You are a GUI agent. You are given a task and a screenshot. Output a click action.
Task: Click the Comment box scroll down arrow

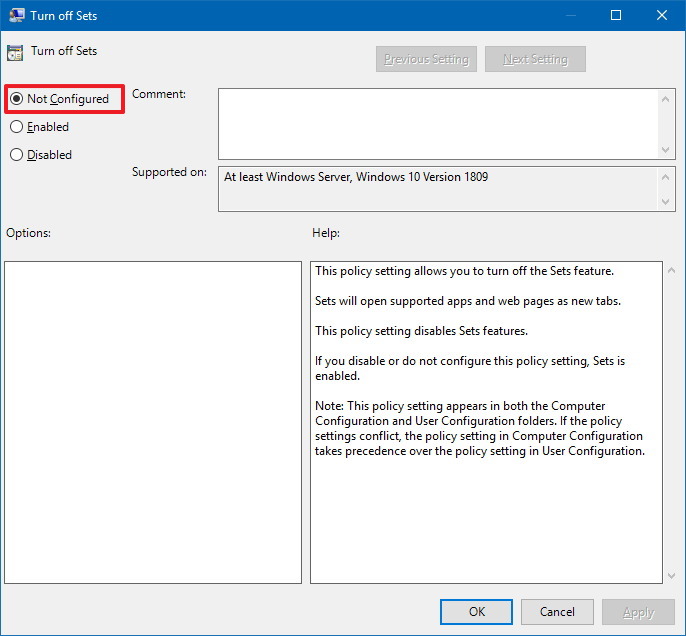pyautogui.click(x=665, y=150)
